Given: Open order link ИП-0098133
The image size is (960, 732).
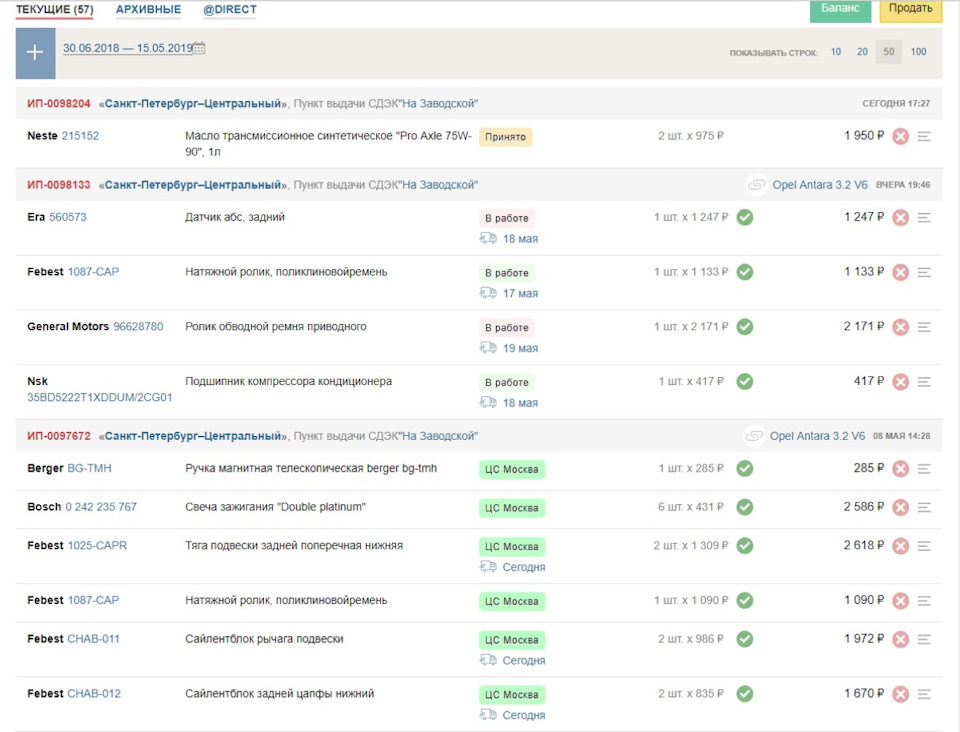Looking at the screenshot, I should (x=59, y=185).
